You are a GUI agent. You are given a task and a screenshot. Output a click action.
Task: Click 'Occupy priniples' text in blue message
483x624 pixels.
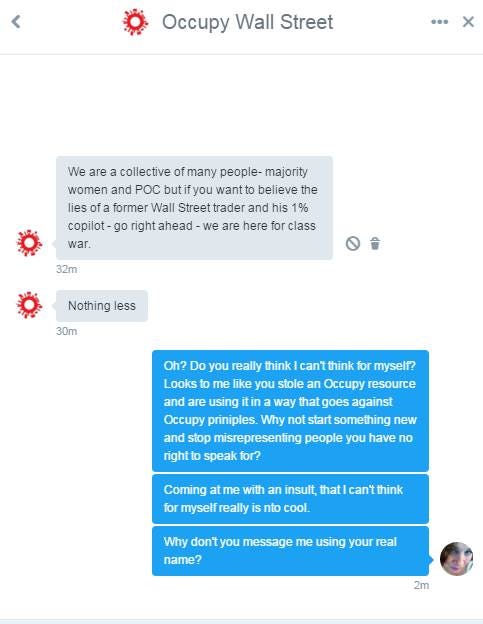point(210,420)
